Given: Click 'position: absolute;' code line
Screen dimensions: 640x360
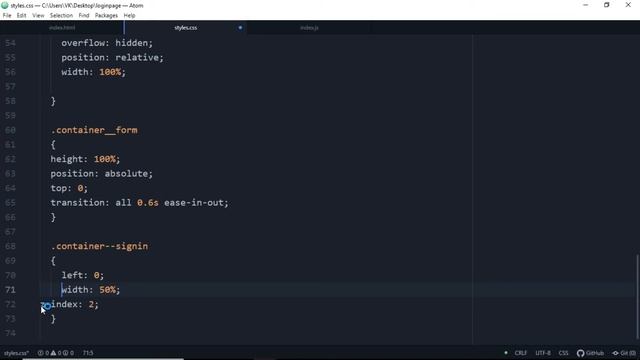Looking at the screenshot, I should click(x=102, y=173).
